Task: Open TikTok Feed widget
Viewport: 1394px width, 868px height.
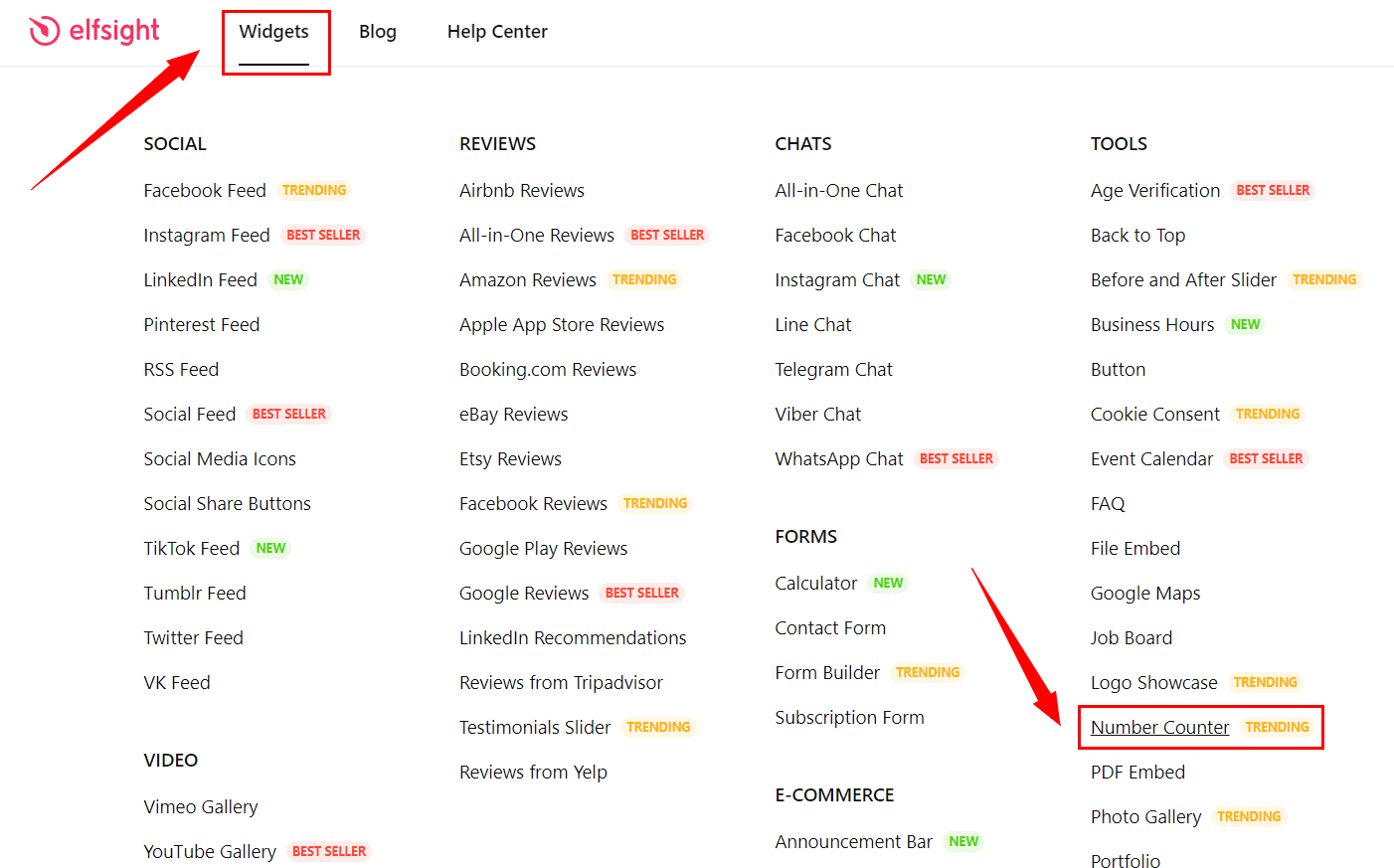Action: tap(191, 548)
